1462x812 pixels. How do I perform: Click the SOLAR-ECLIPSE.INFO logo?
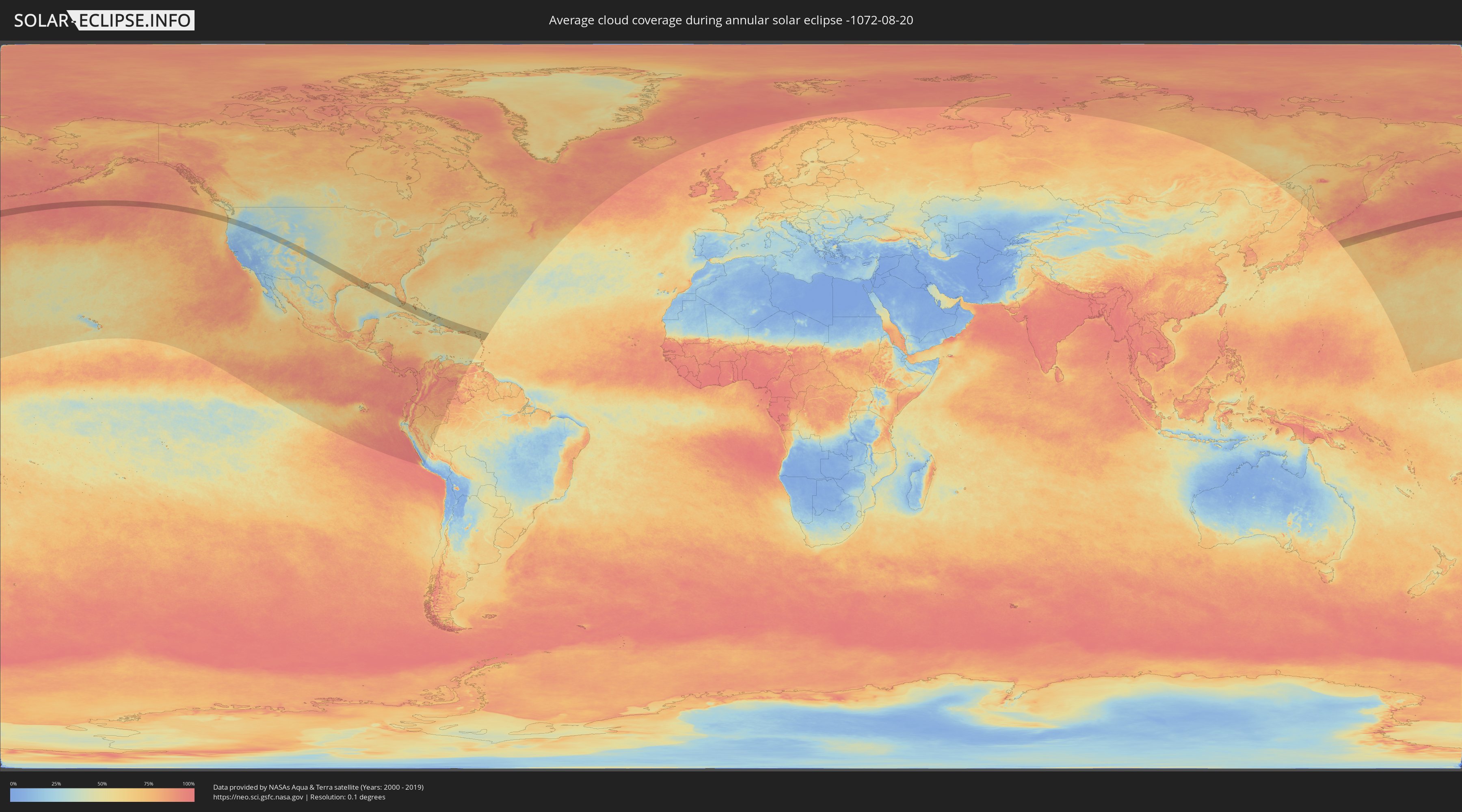pos(104,20)
